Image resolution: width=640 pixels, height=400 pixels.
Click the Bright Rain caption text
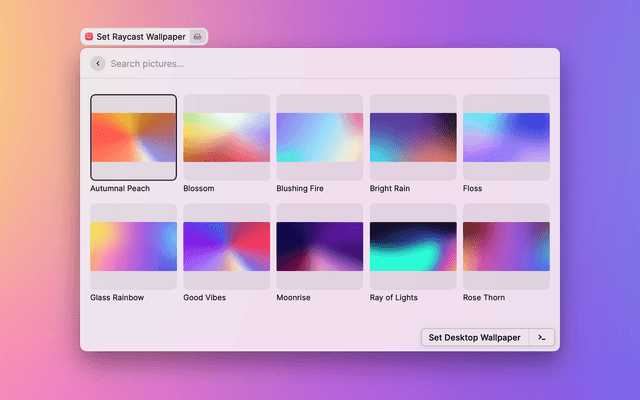pos(394,188)
